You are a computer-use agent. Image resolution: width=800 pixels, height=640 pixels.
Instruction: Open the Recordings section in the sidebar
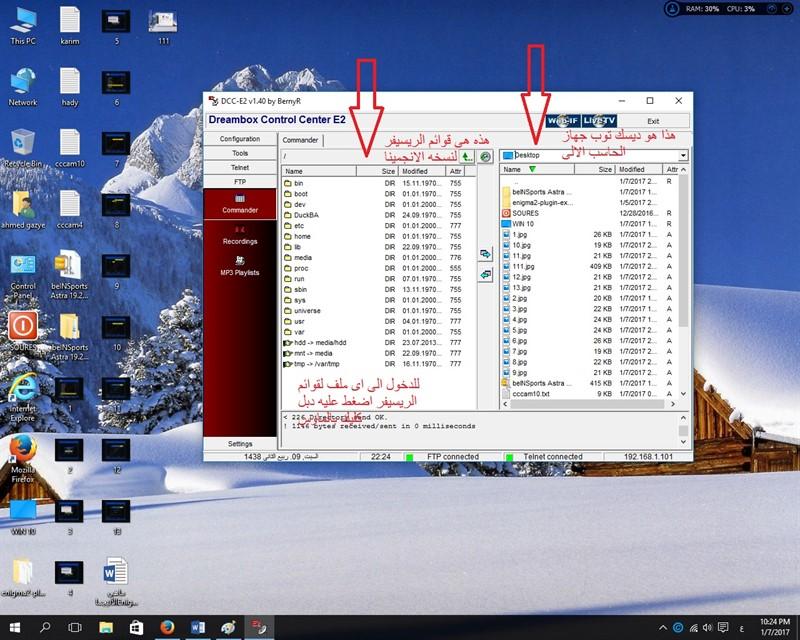[x=240, y=235]
